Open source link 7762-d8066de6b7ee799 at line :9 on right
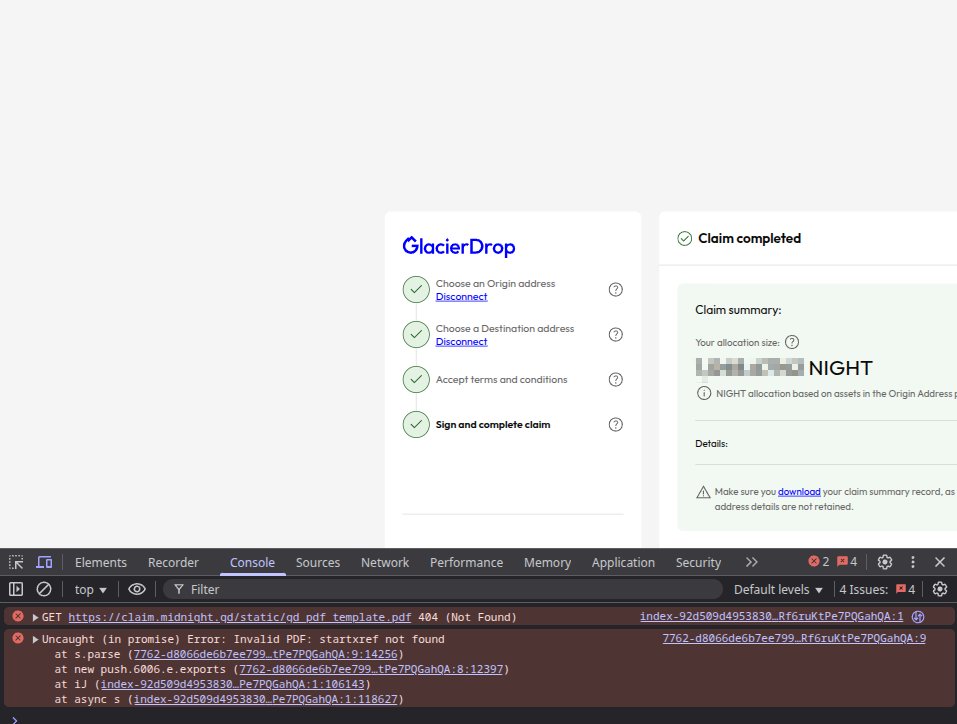Image resolution: width=957 pixels, height=724 pixels. click(x=794, y=639)
